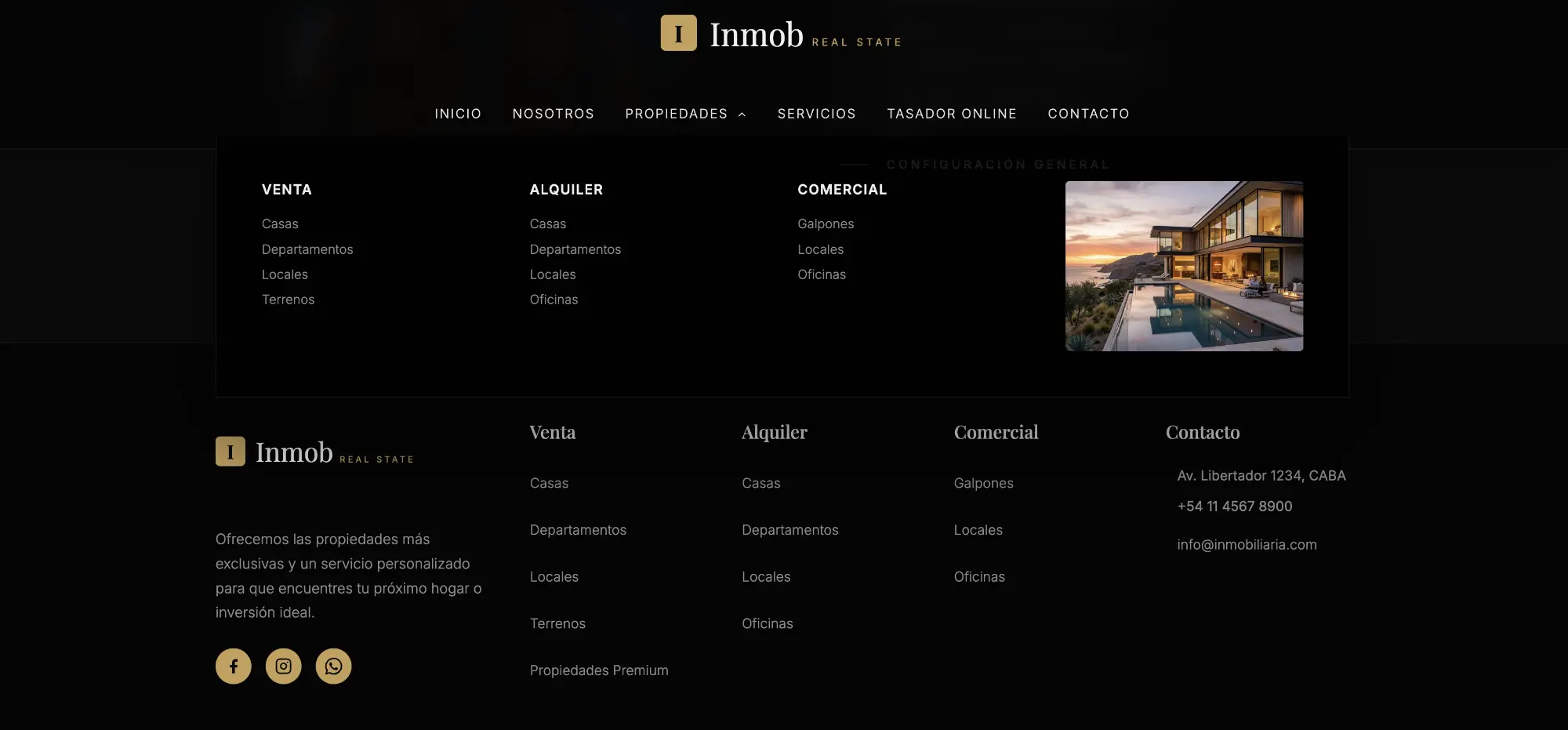Go to Contacto in the nav bar
This screenshot has width=1568, height=730.
1089,114
